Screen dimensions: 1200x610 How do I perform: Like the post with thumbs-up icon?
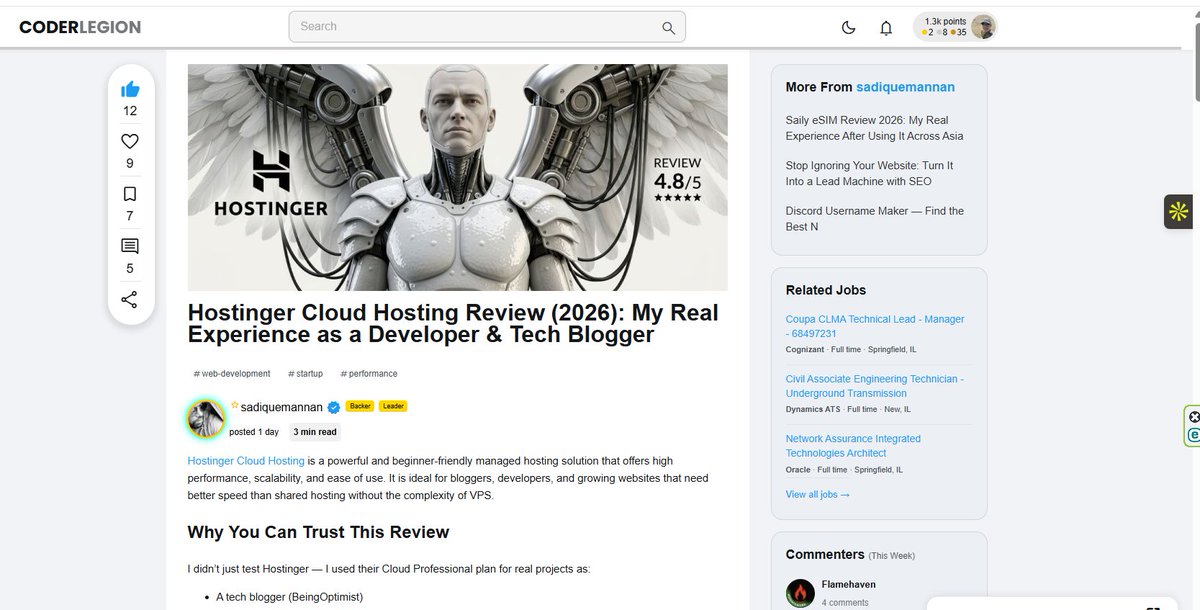point(130,90)
